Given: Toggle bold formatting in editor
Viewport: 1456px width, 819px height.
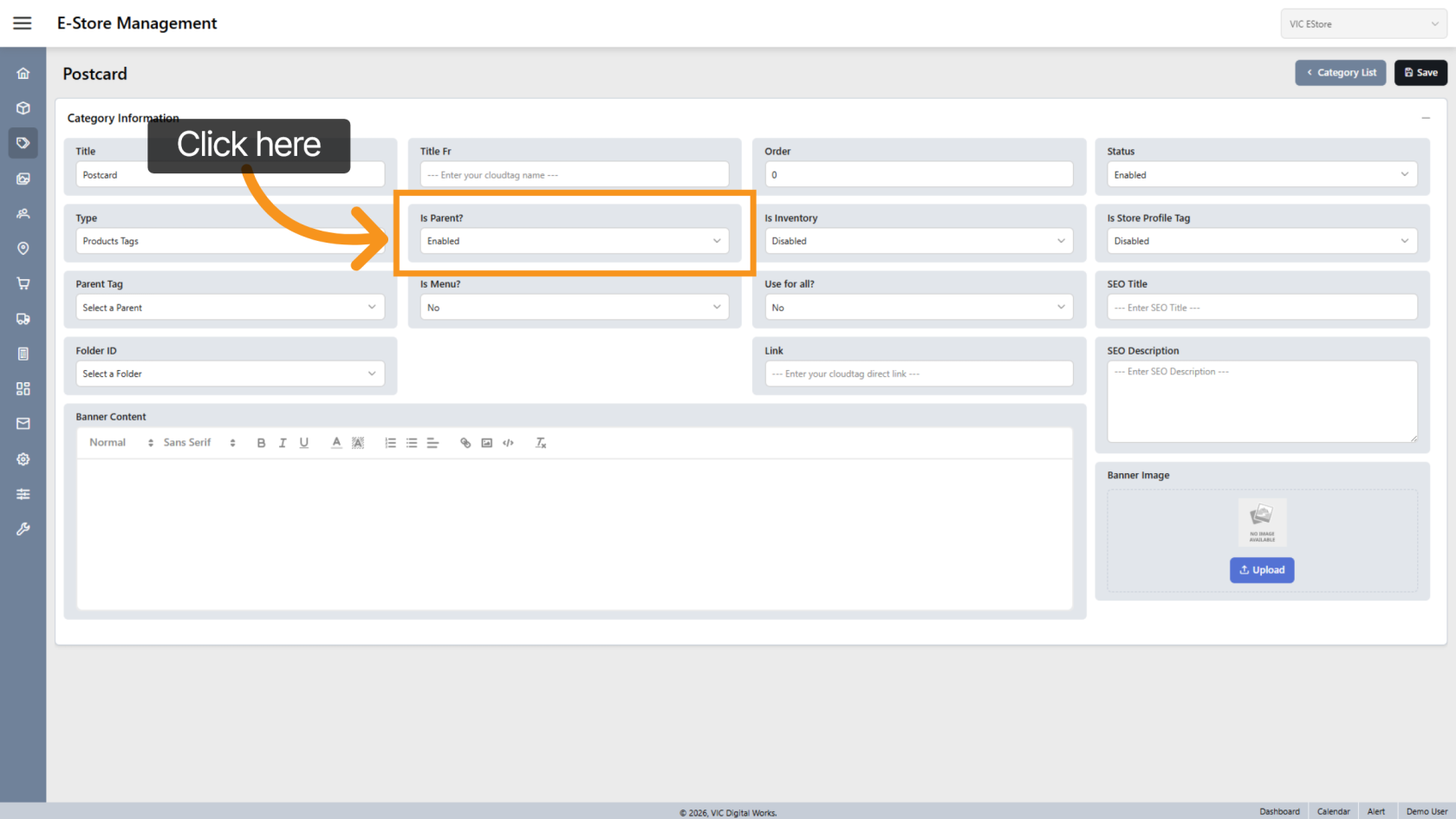Looking at the screenshot, I should tap(261, 443).
